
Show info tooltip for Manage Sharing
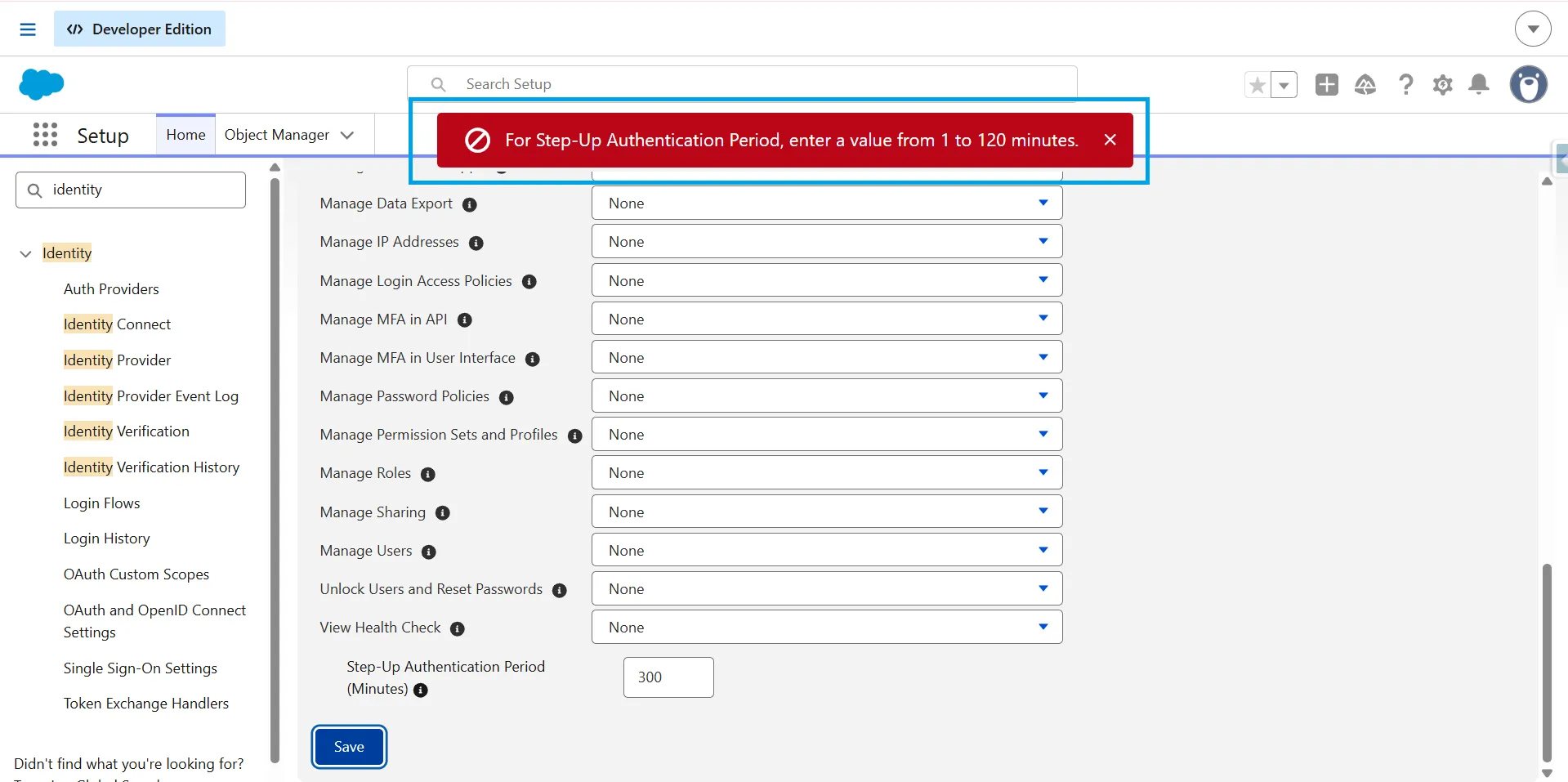[x=443, y=513]
